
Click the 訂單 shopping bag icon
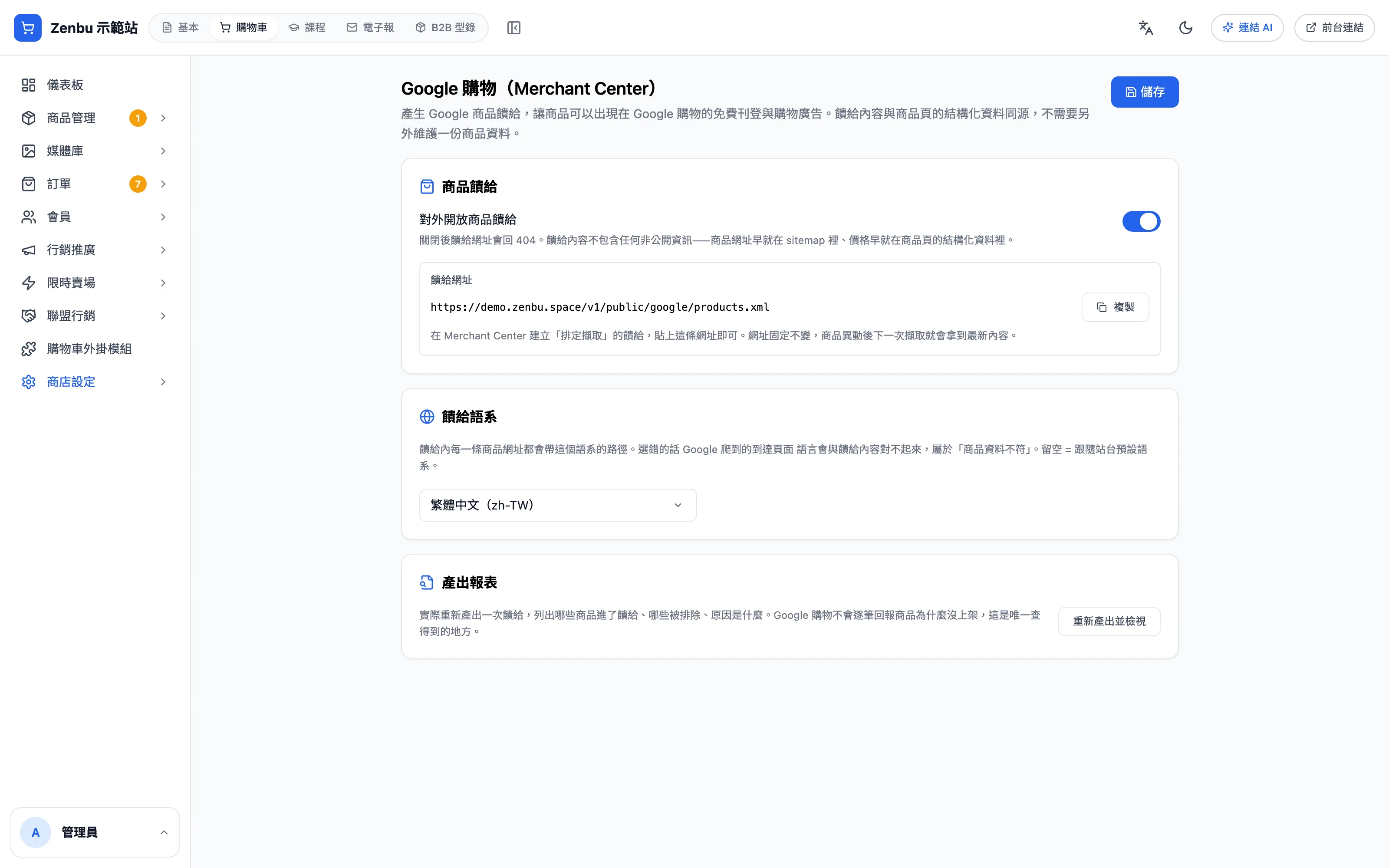click(x=29, y=184)
